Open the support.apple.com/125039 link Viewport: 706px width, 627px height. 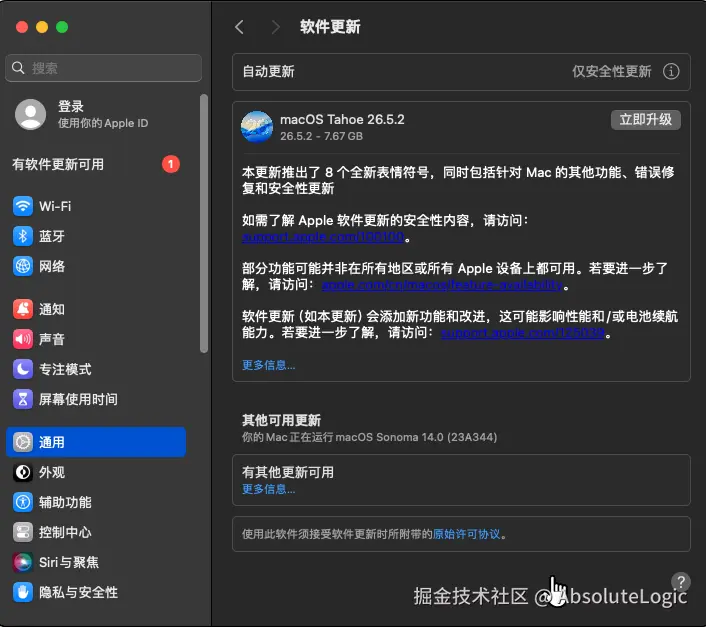(522, 333)
